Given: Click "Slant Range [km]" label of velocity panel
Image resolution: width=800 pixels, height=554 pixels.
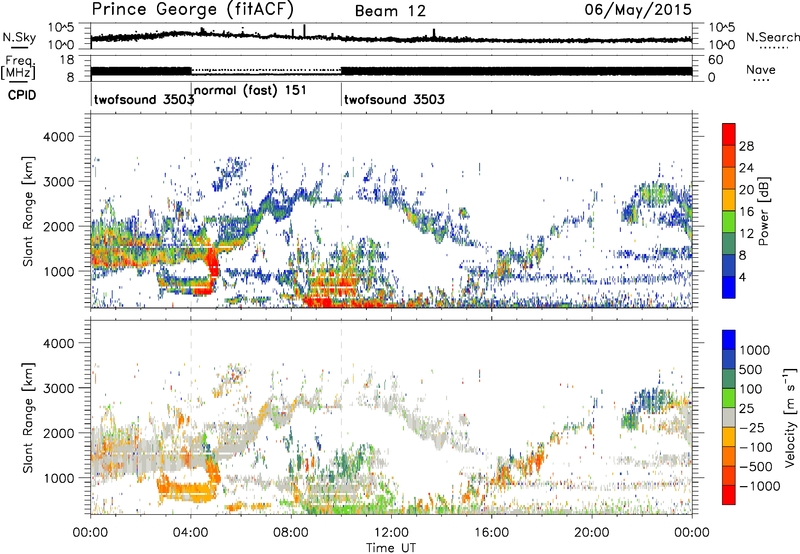Looking at the screenshot, I should 28,417.
